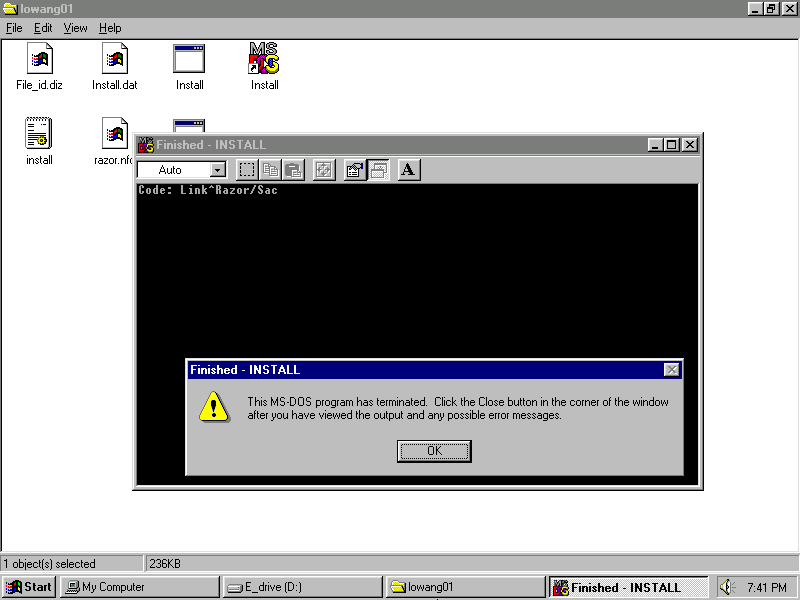Click the Font 'A' toolbar icon
The image size is (800, 600).
click(408, 170)
